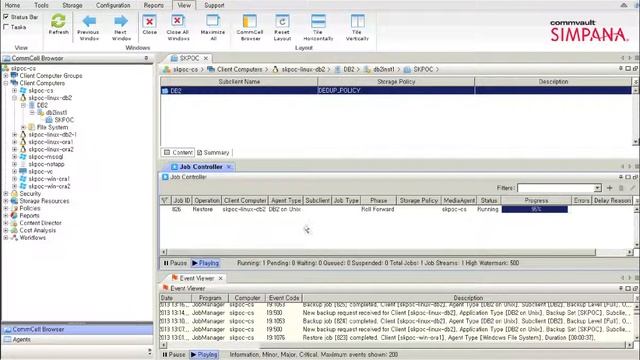
Task: Open the Tools ribbon tab
Action: point(41,5)
